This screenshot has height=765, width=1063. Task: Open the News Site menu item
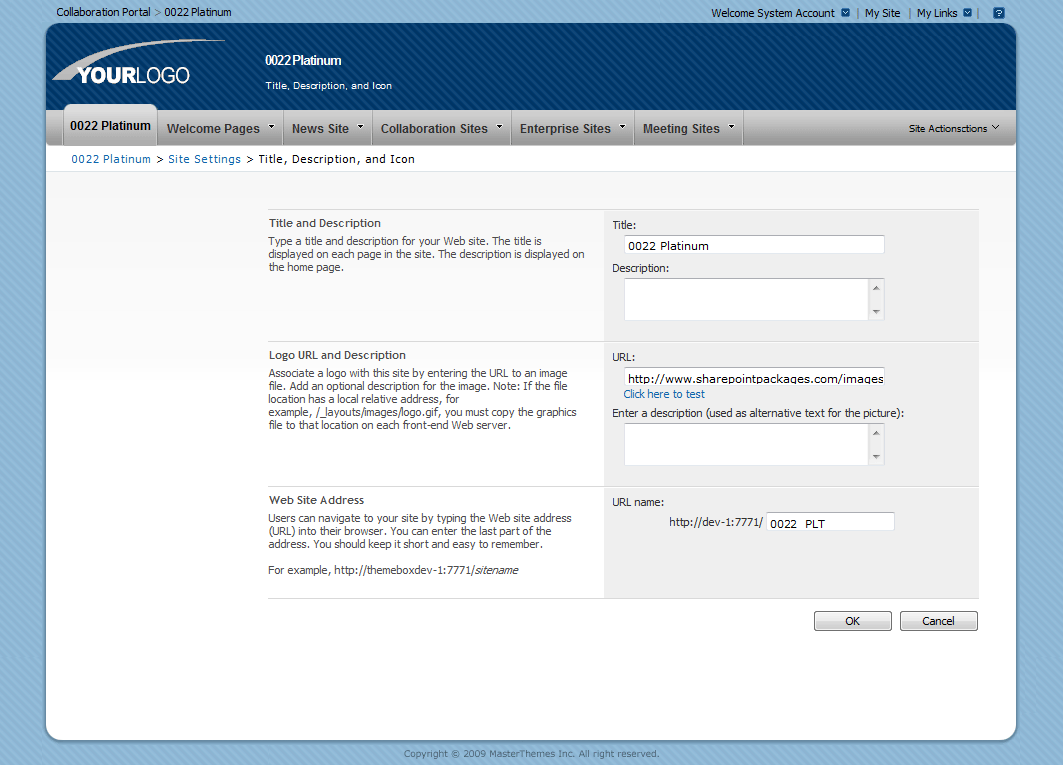coord(320,128)
